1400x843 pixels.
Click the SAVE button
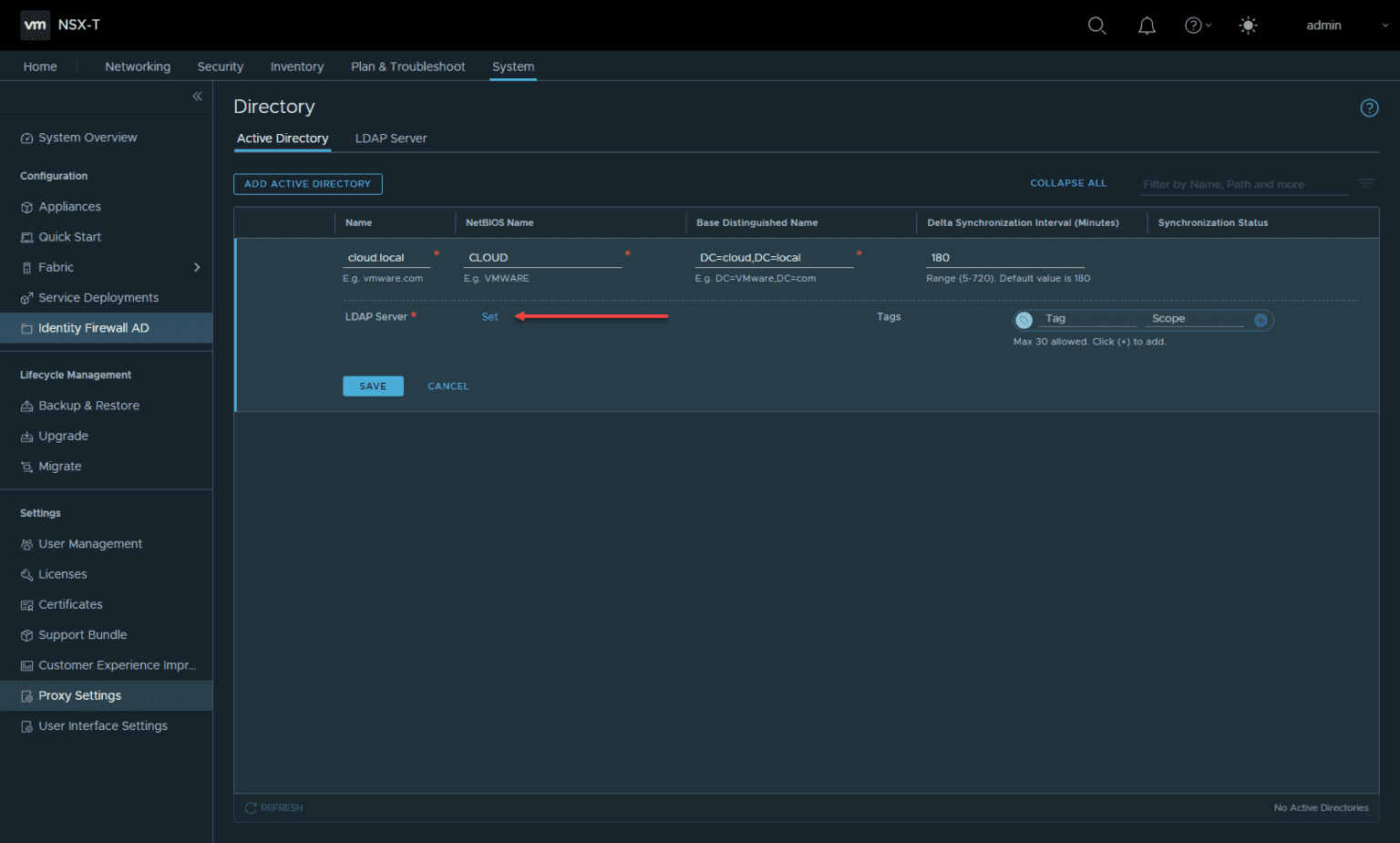coord(373,386)
